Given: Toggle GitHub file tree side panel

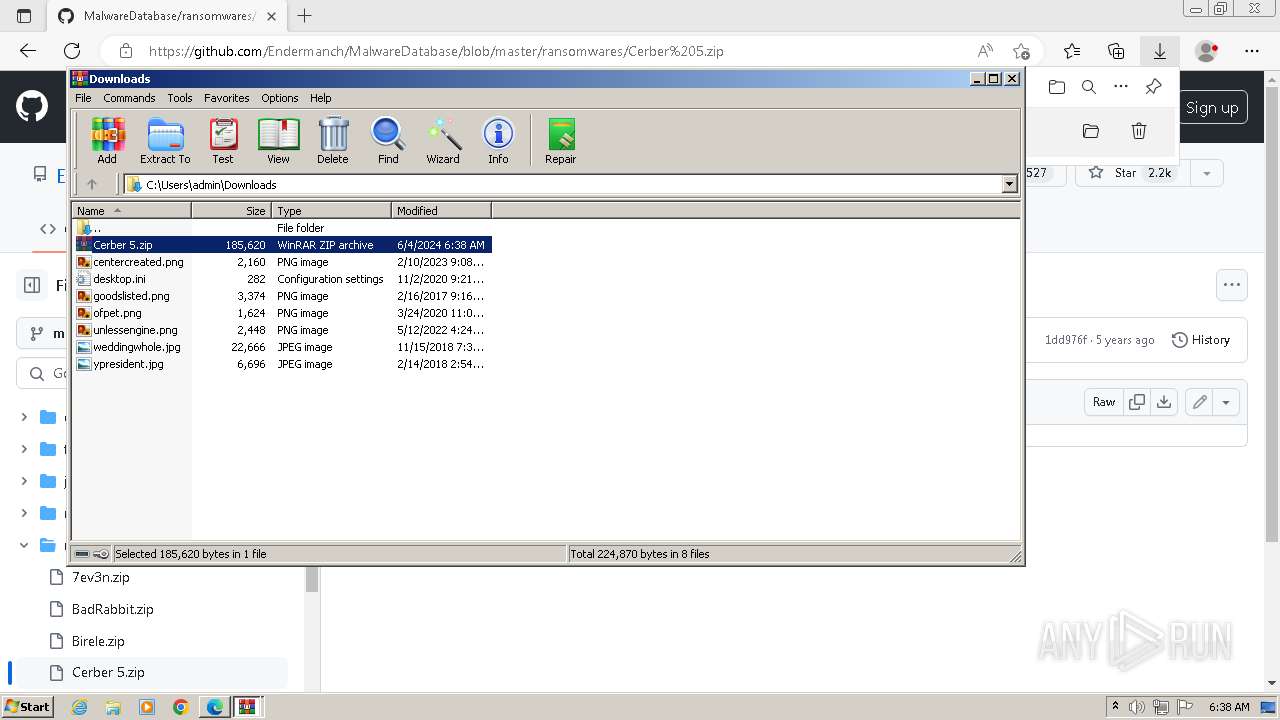Looking at the screenshot, I should (32, 285).
